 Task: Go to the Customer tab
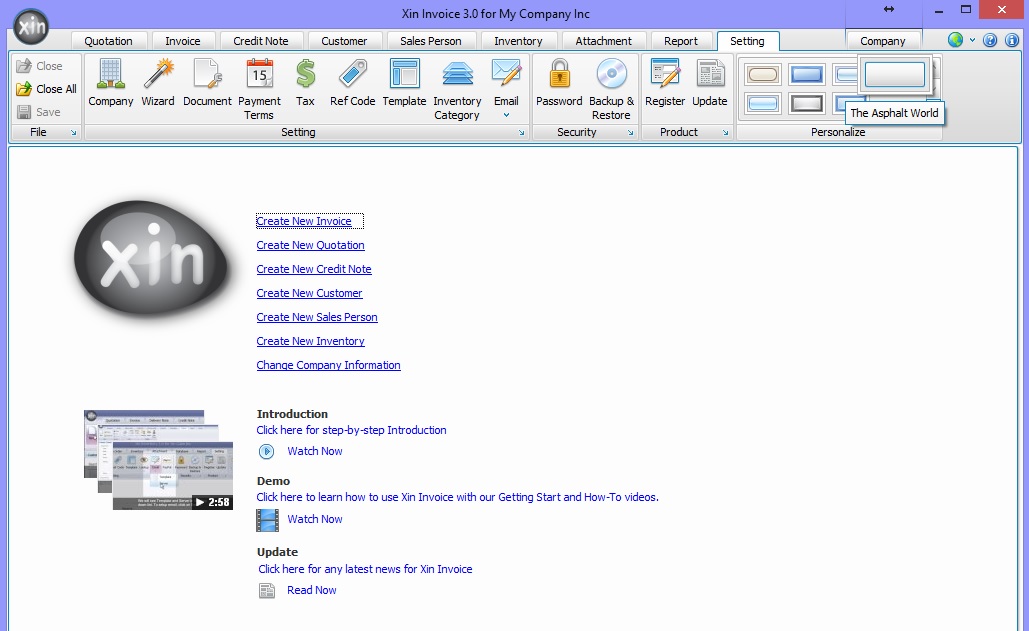(344, 41)
